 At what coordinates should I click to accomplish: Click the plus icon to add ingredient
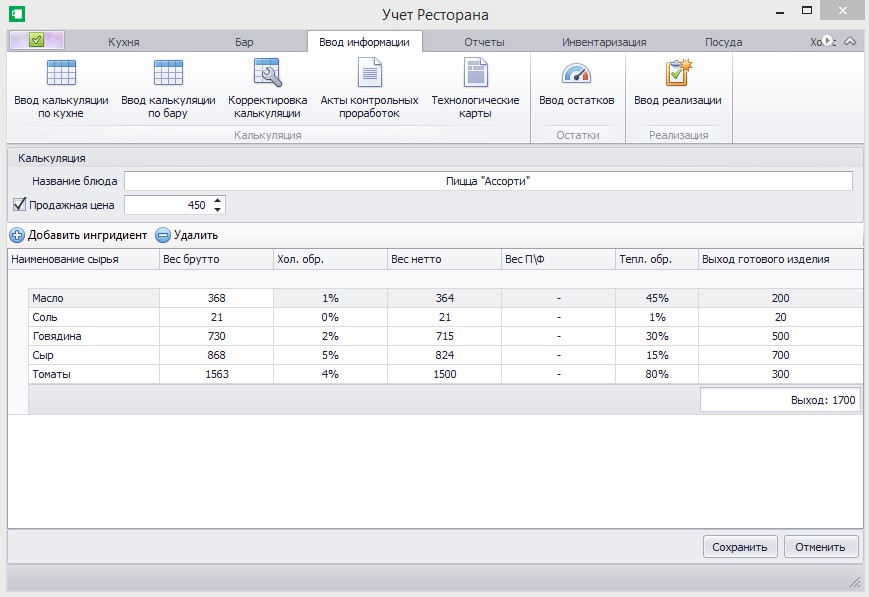(18, 235)
